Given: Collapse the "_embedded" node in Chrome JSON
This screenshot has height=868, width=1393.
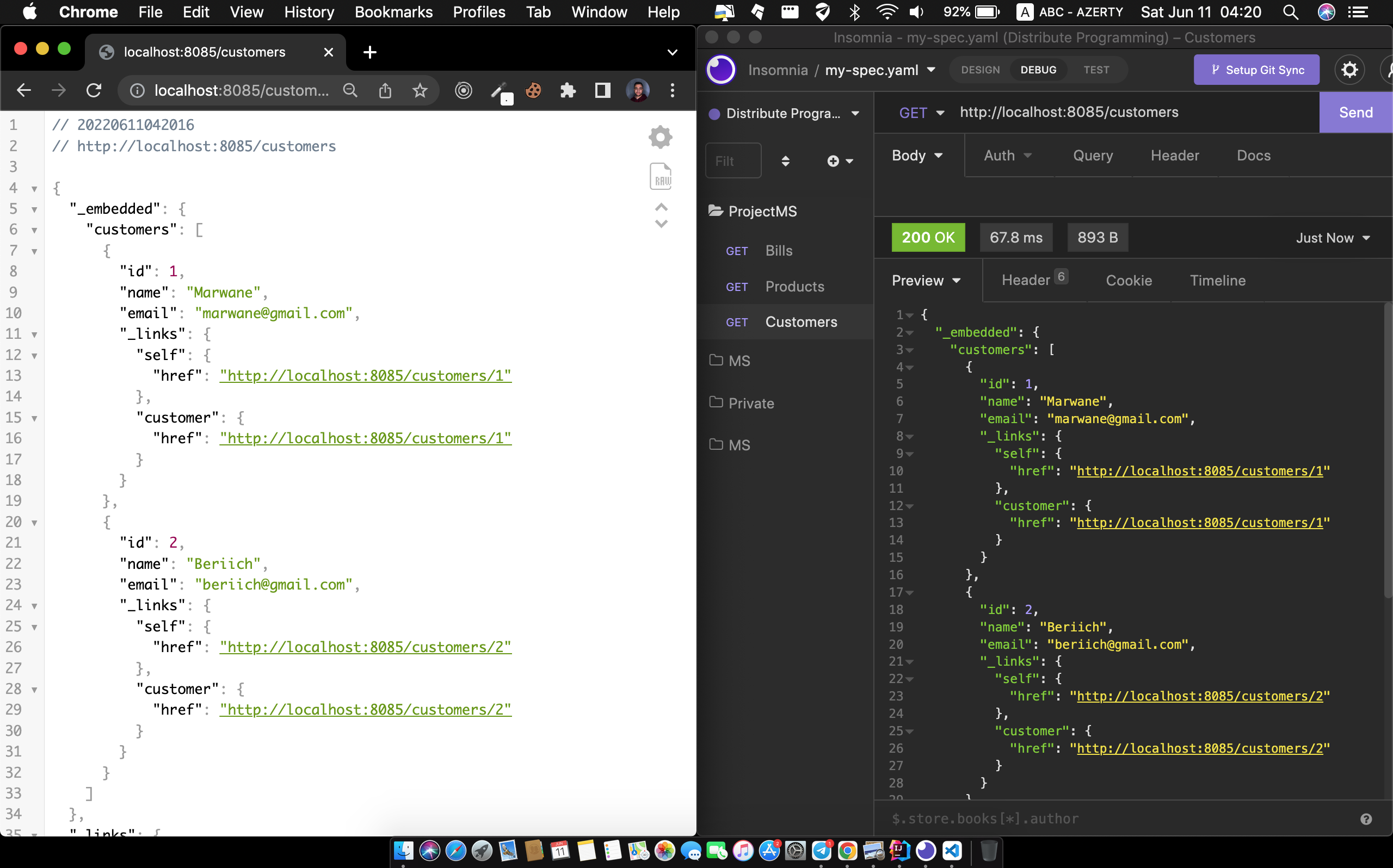Looking at the screenshot, I should 34,209.
